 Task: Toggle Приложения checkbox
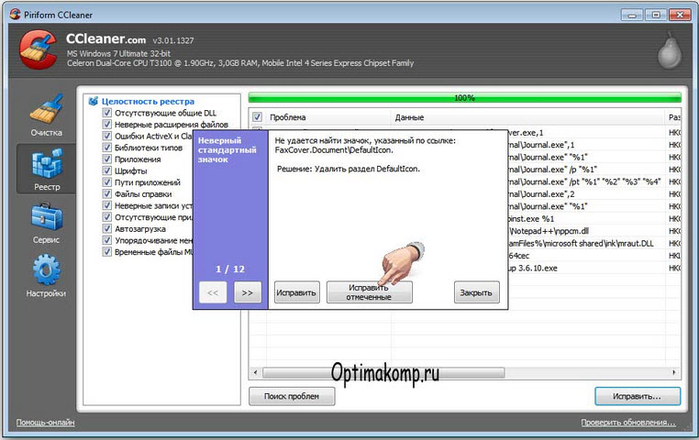point(107,159)
